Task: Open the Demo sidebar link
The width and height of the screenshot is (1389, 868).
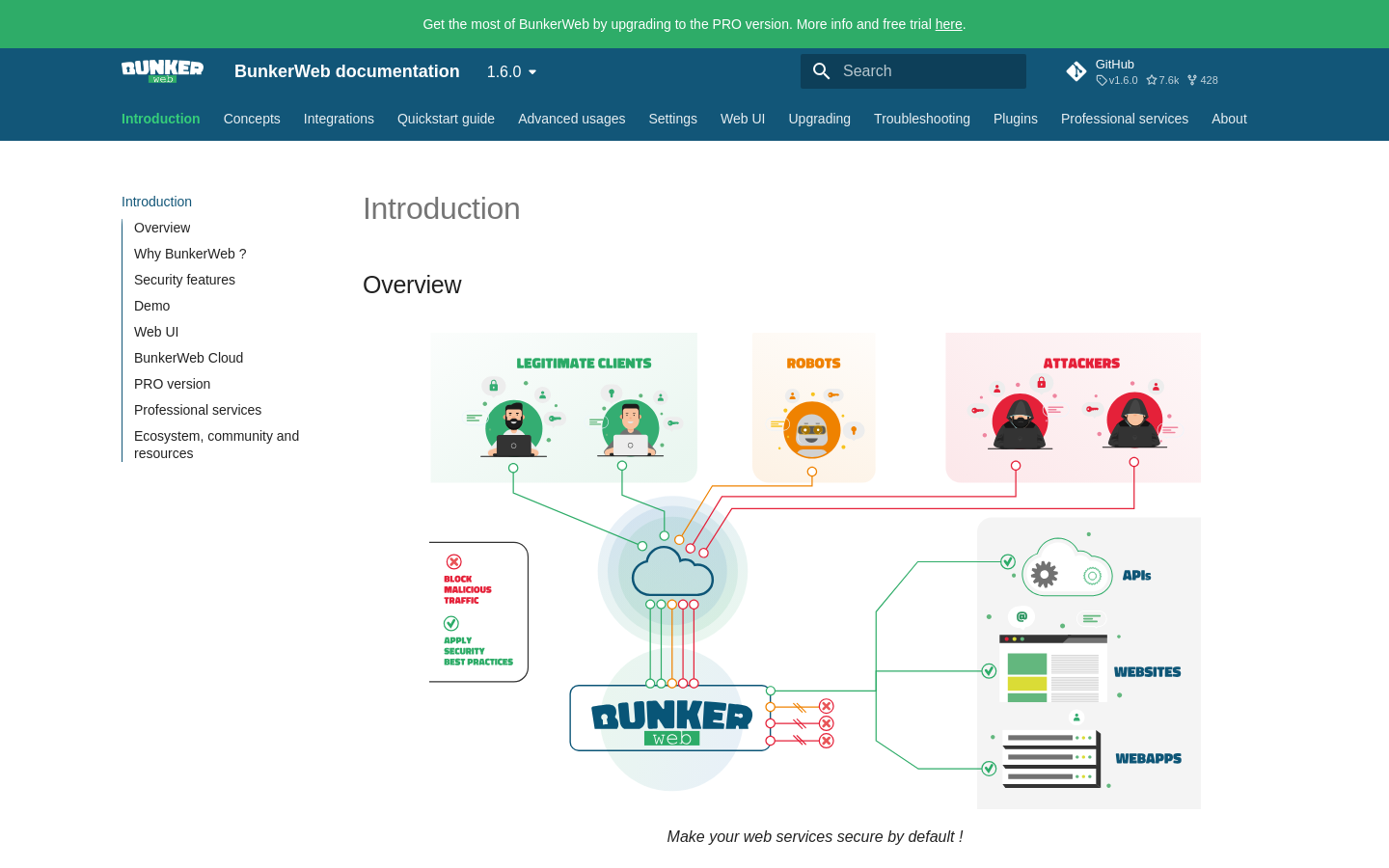Action: tap(151, 306)
